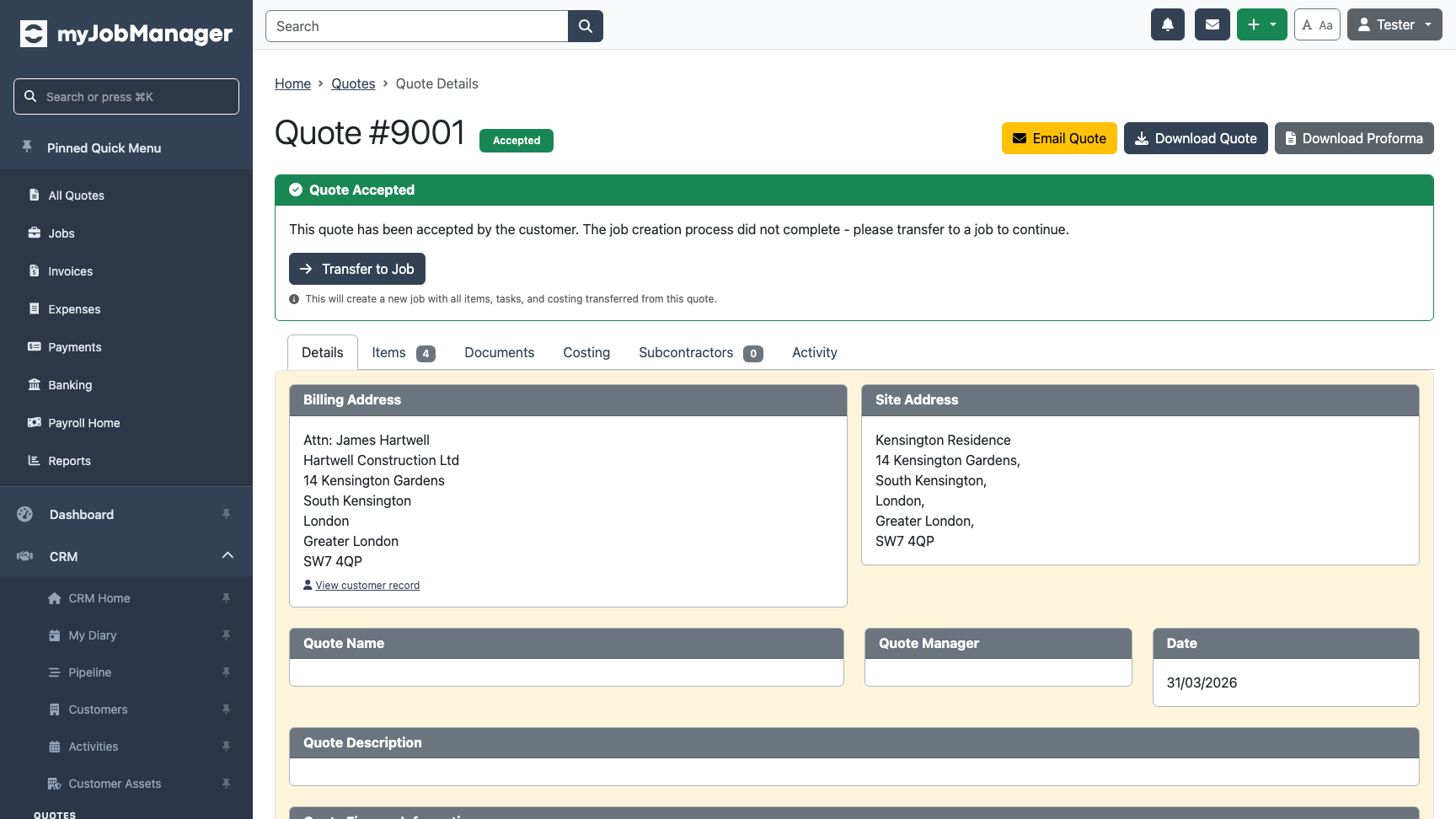
Task: Toggle the pin next to Pipeline
Action: click(x=226, y=672)
